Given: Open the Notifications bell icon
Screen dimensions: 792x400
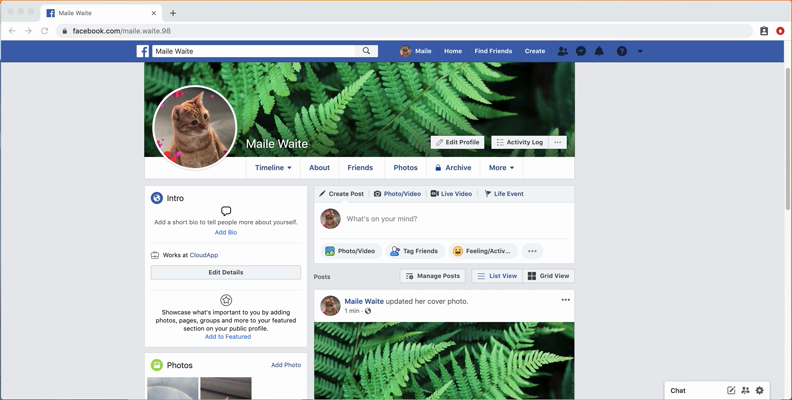Looking at the screenshot, I should pos(599,51).
